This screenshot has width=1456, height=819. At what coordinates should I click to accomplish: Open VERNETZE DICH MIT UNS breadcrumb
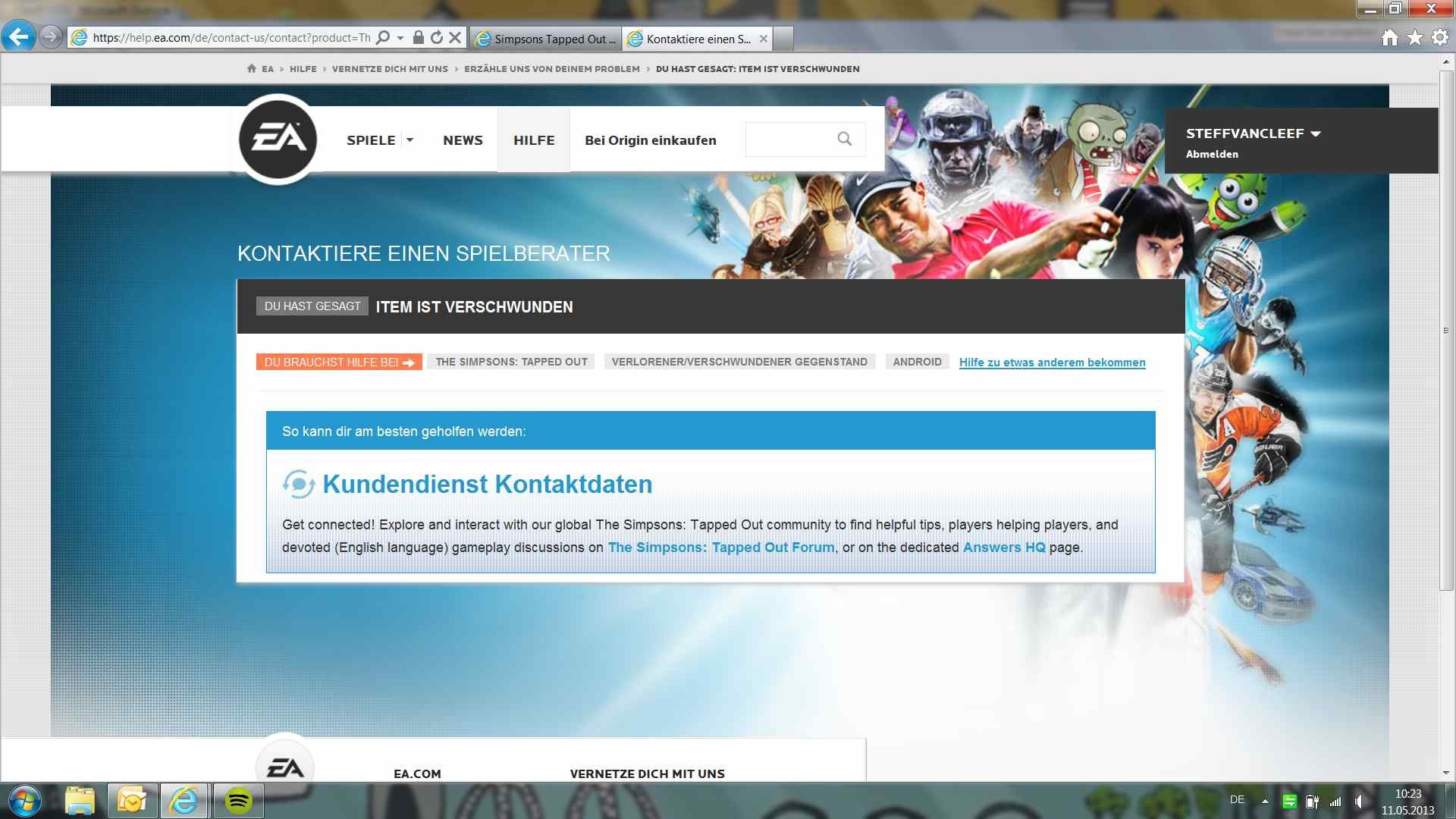pyautogui.click(x=390, y=69)
